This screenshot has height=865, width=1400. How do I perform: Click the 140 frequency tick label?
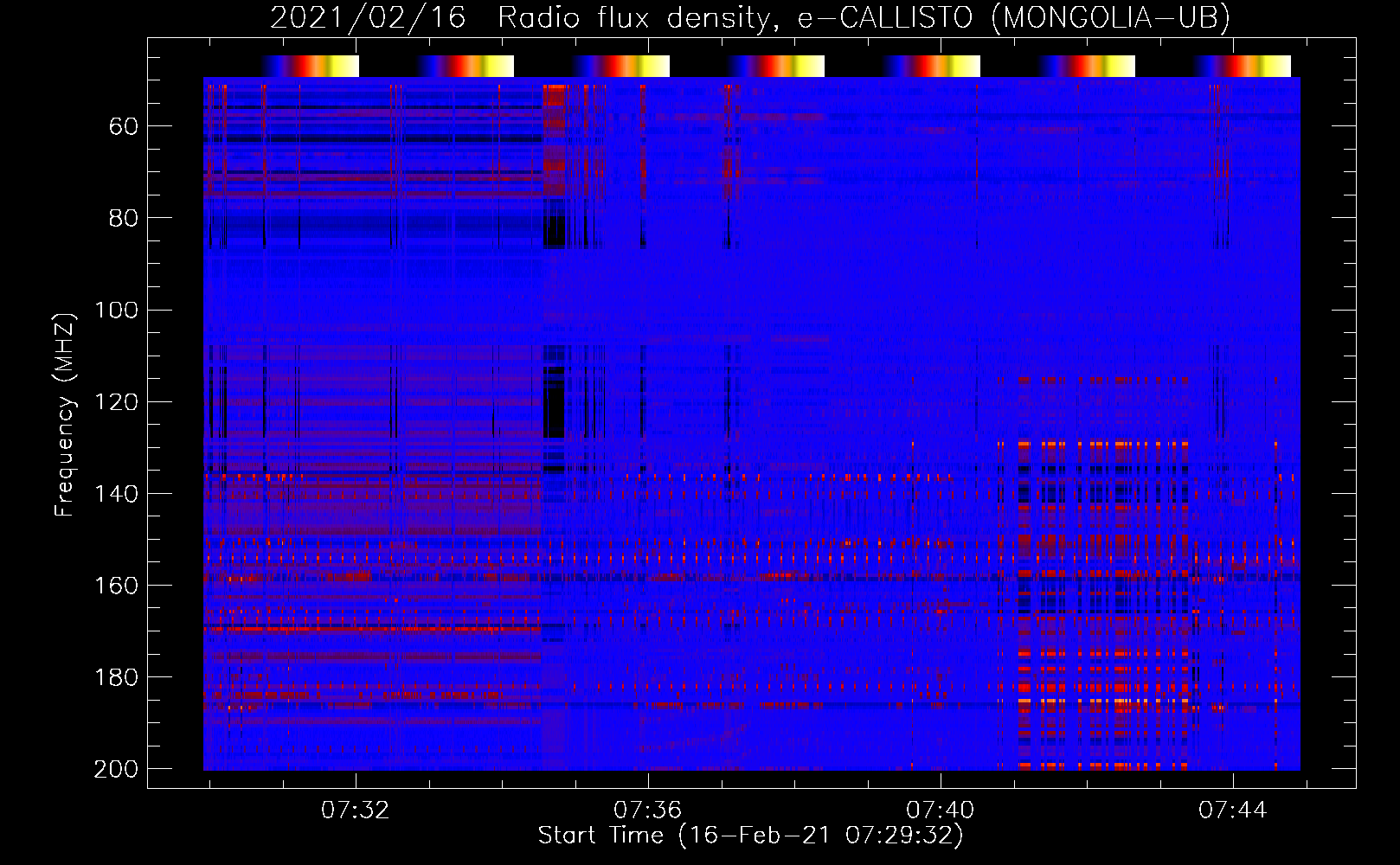tap(116, 494)
